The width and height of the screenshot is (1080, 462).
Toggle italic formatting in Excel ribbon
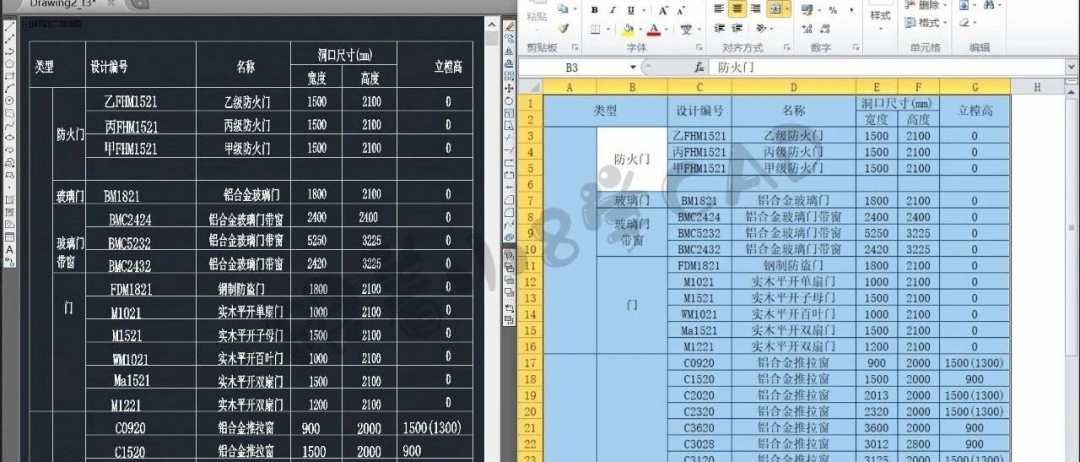[x=613, y=10]
